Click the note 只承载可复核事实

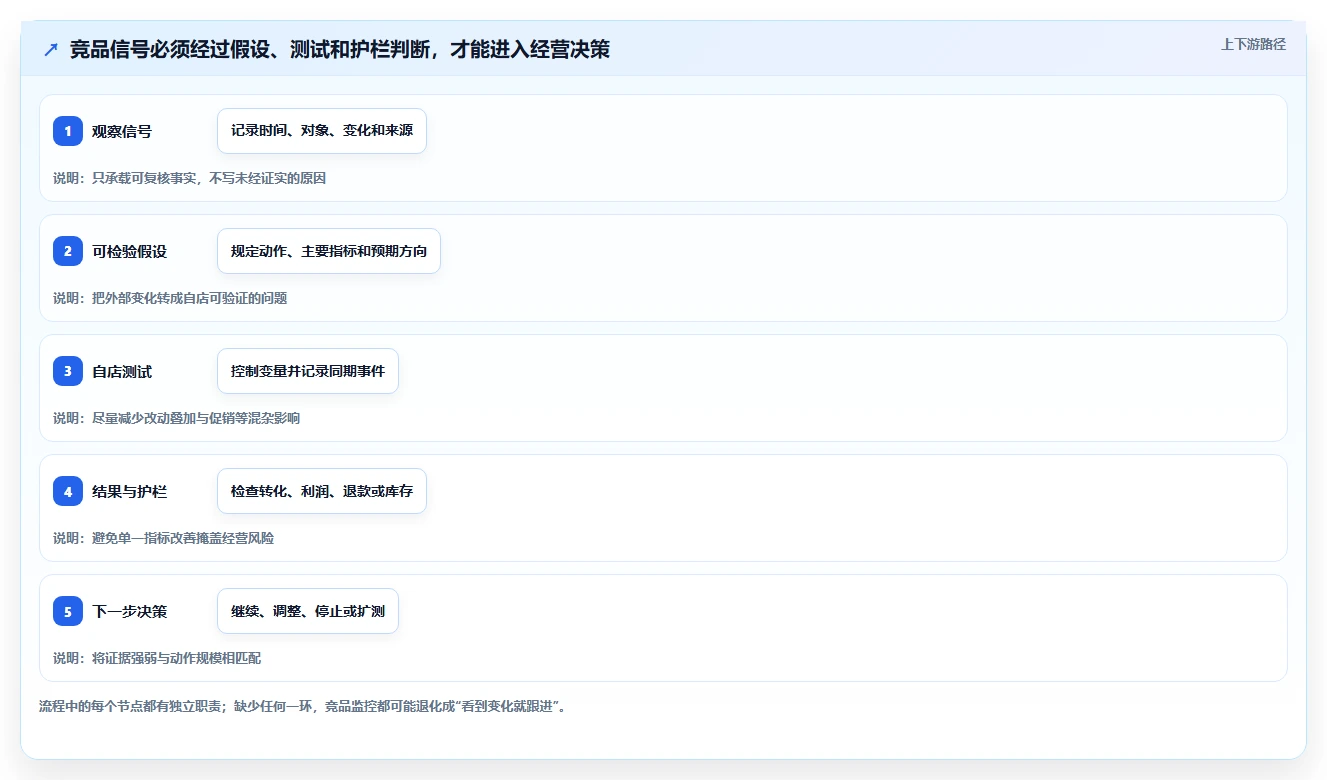[190, 178]
